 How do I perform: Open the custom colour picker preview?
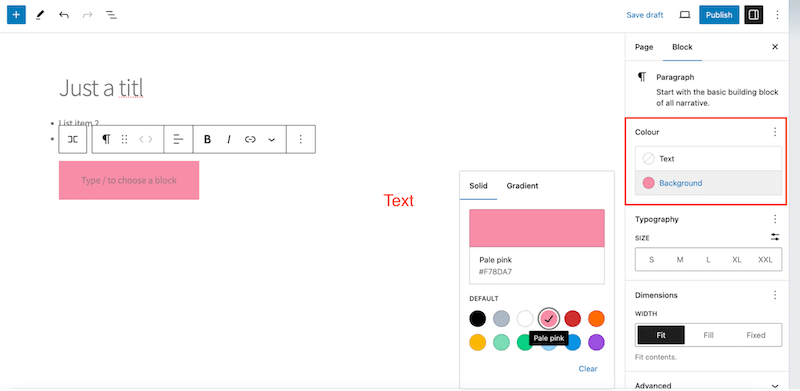537,228
